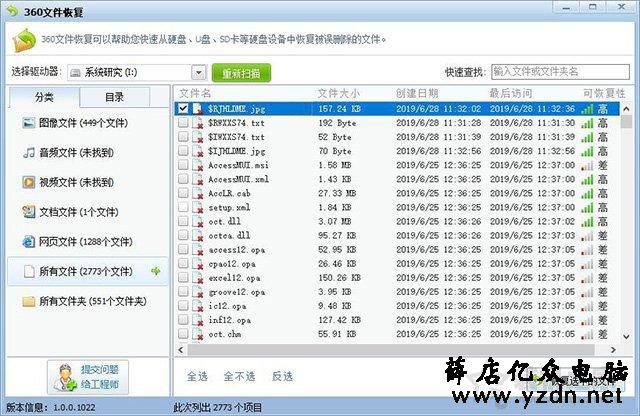Viewport: 640px width, 416px height.
Task: Click the video files category icon
Action: click(29, 182)
